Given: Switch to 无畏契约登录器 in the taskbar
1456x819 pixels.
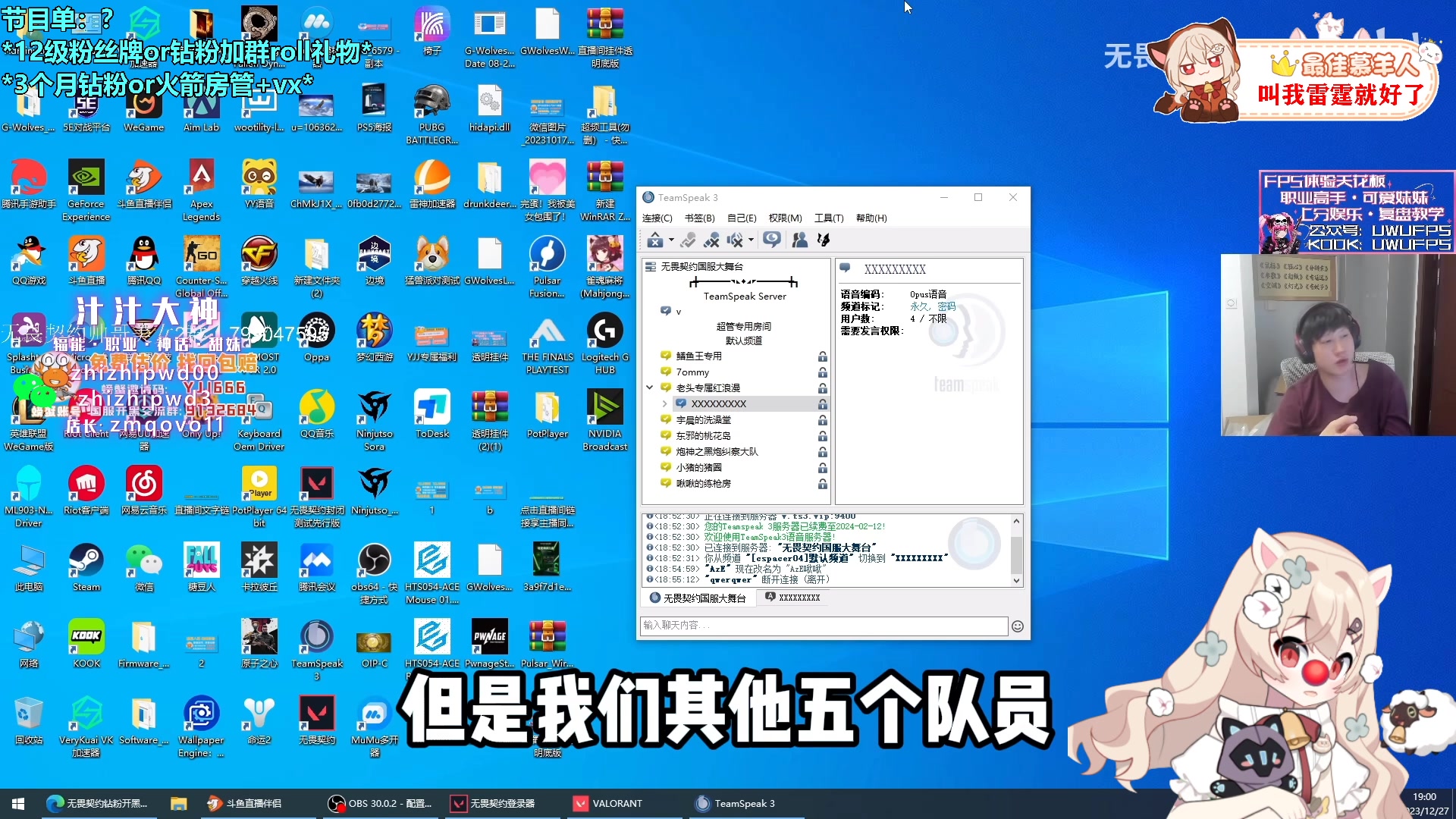Looking at the screenshot, I should coord(502,804).
